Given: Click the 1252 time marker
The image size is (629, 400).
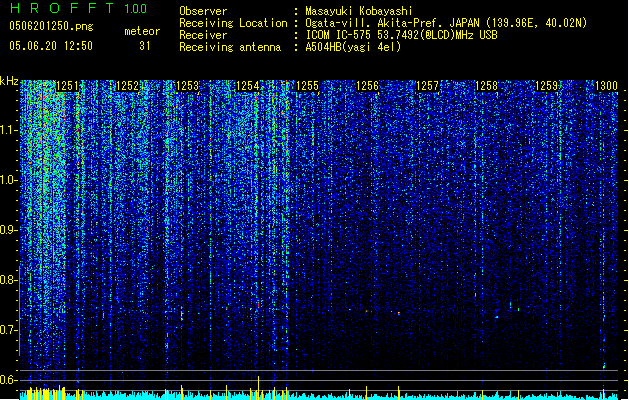Looking at the screenshot, I should [x=127, y=86].
